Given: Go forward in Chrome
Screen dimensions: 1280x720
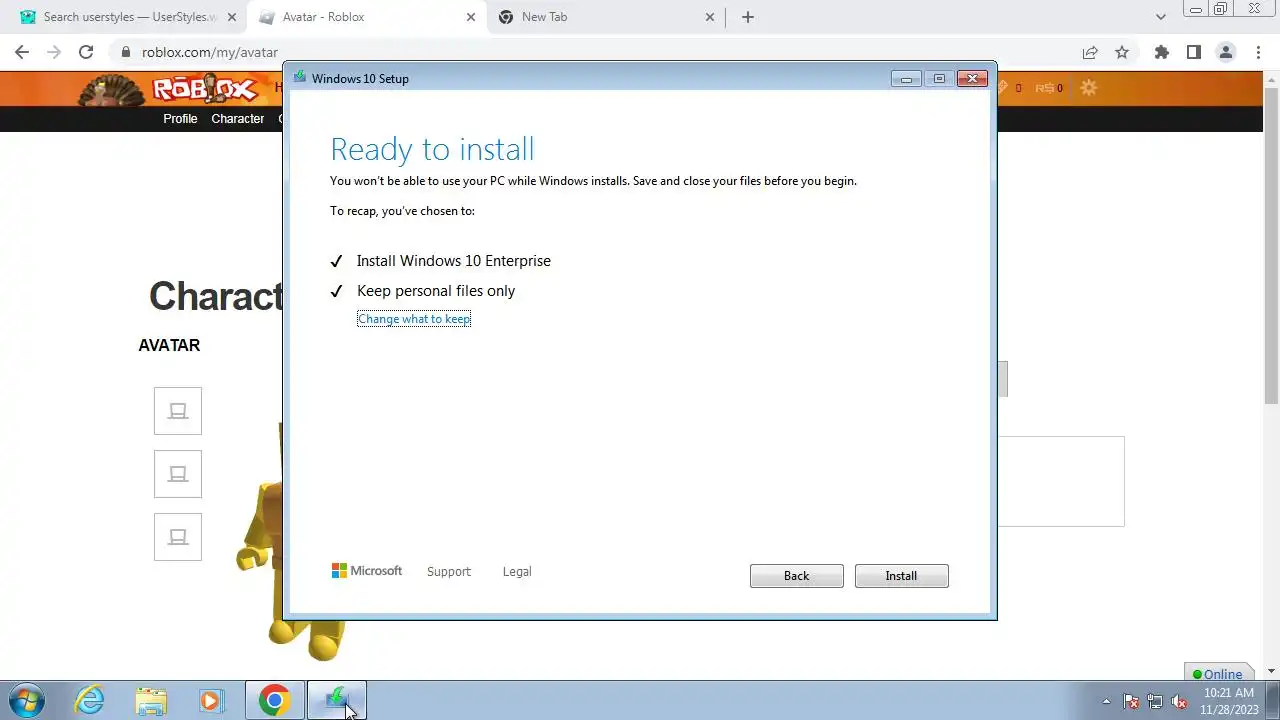Looking at the screenshot, I should [54, 52].
